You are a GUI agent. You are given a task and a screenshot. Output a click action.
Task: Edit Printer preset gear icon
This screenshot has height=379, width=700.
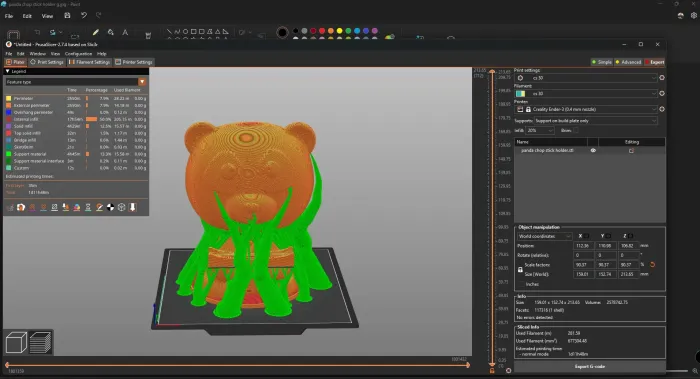[x=662, y=109]
